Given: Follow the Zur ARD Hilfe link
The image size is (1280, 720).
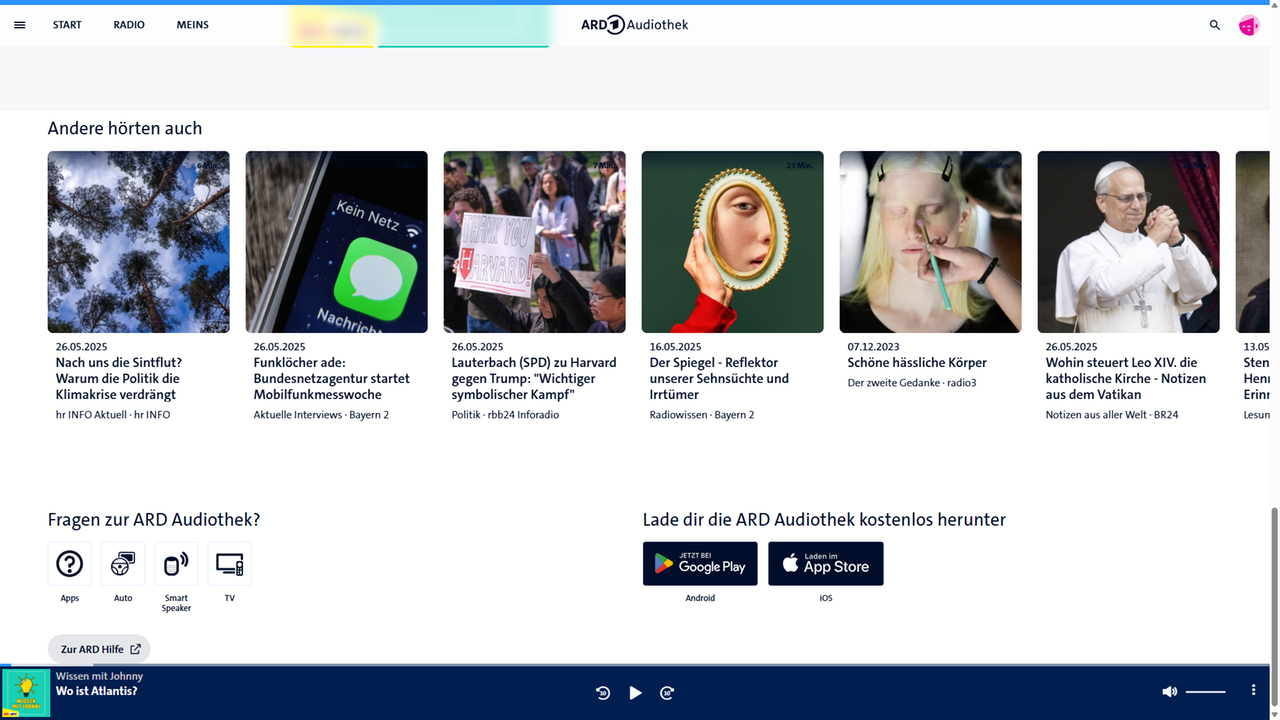Looking at the screenshot, I should coord(99,649).
